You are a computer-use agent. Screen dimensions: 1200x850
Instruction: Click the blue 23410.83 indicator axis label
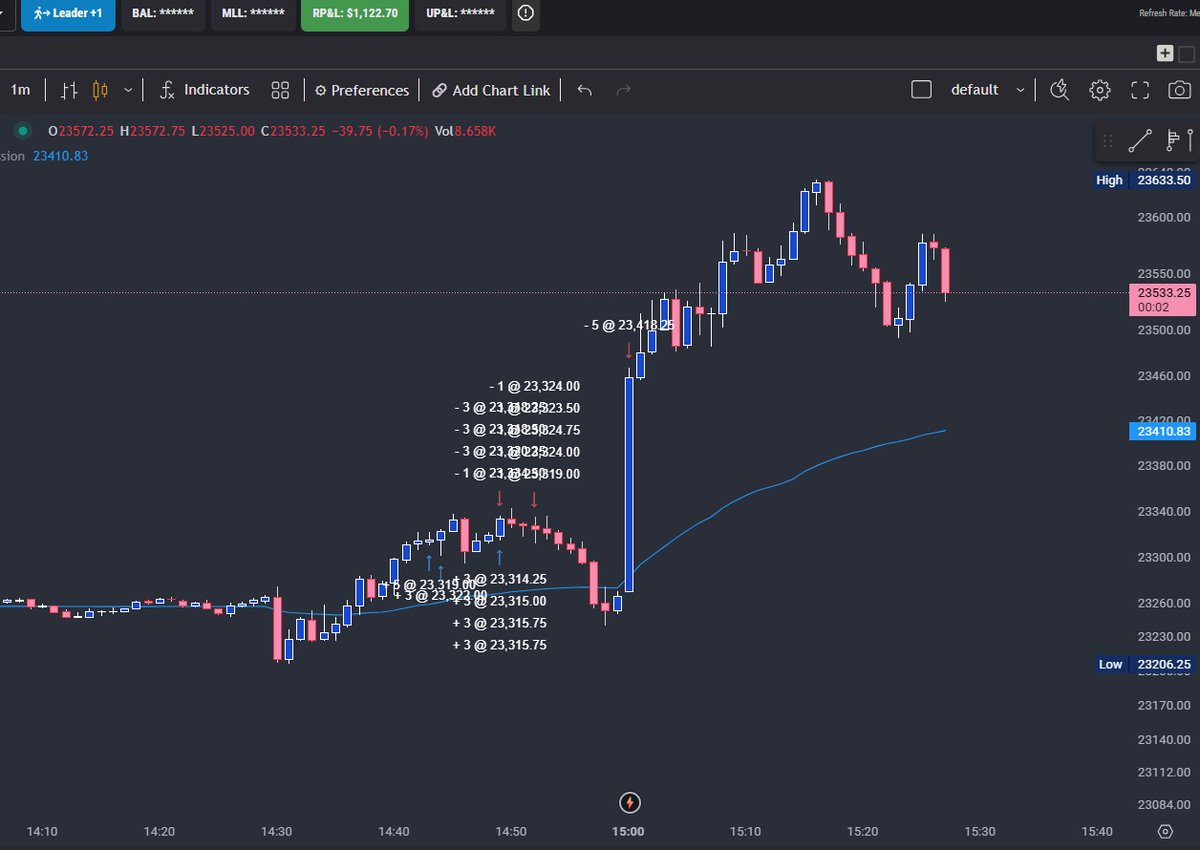coord(1163,431)
